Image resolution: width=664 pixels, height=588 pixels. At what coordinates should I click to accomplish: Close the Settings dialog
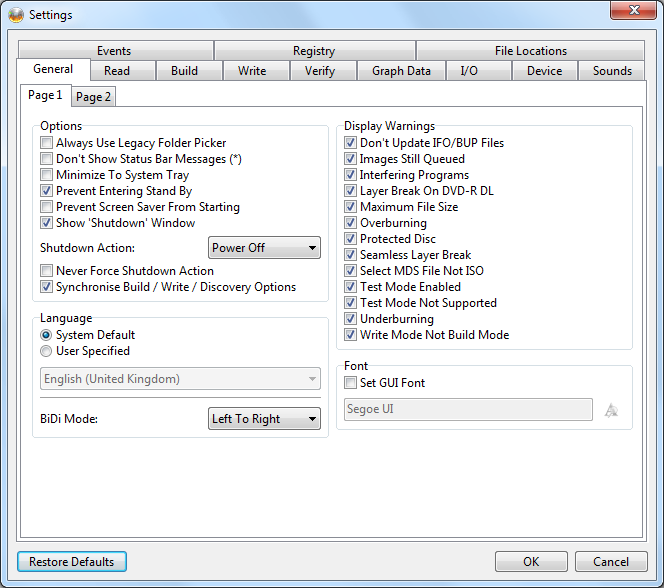(x=633, y=10)
